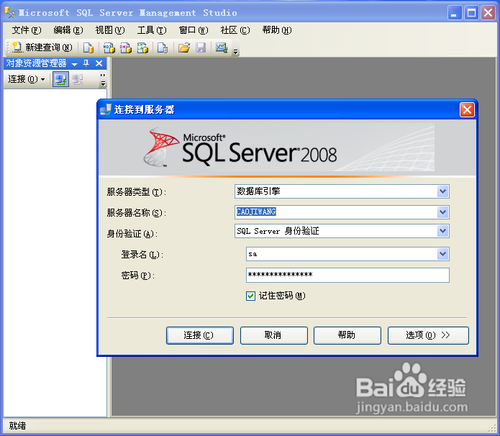Open the 工具(T) menu

click(152, 30)
